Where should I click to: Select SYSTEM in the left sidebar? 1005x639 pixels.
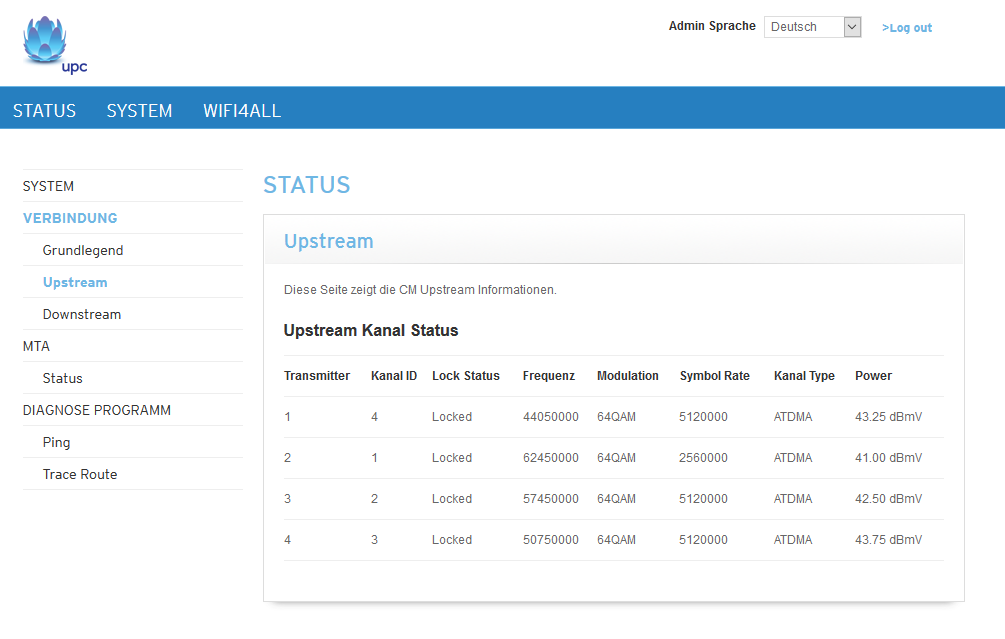[x=48, y=186]
